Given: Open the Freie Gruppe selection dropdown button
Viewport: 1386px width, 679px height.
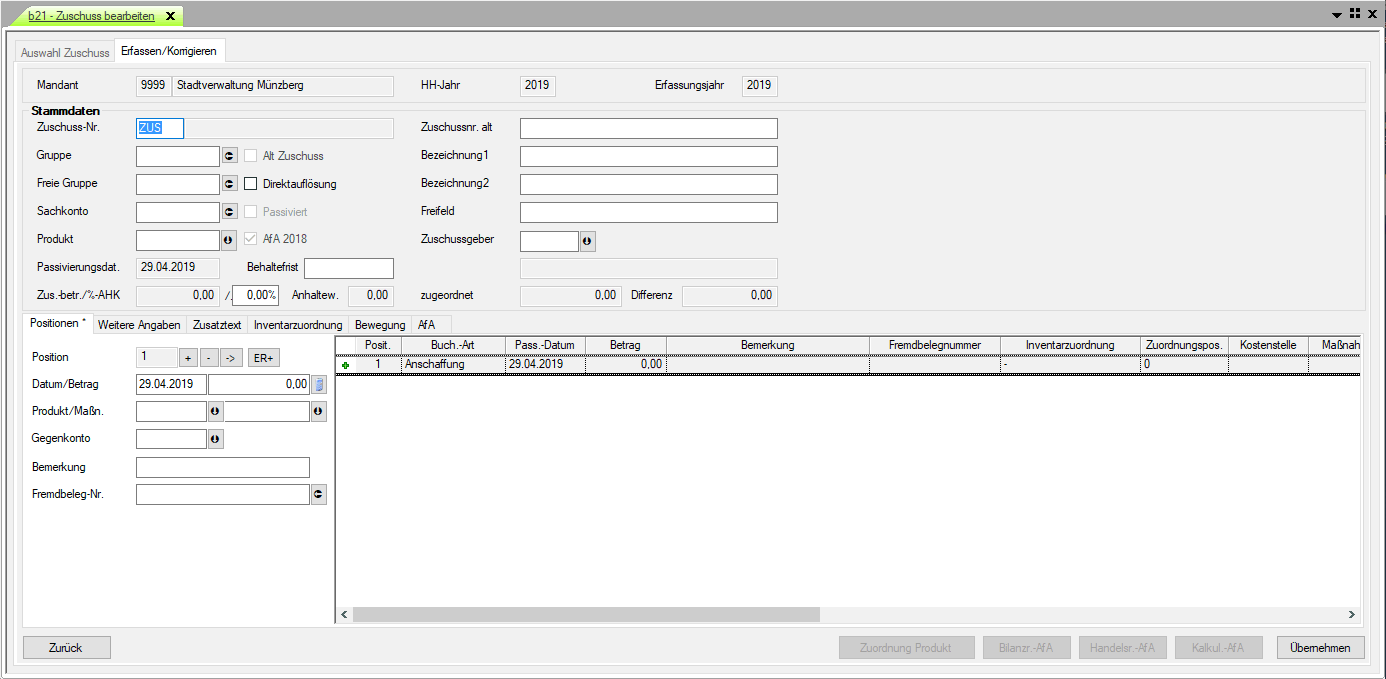Looking at the screenshot, I should (x=229, y=184).
